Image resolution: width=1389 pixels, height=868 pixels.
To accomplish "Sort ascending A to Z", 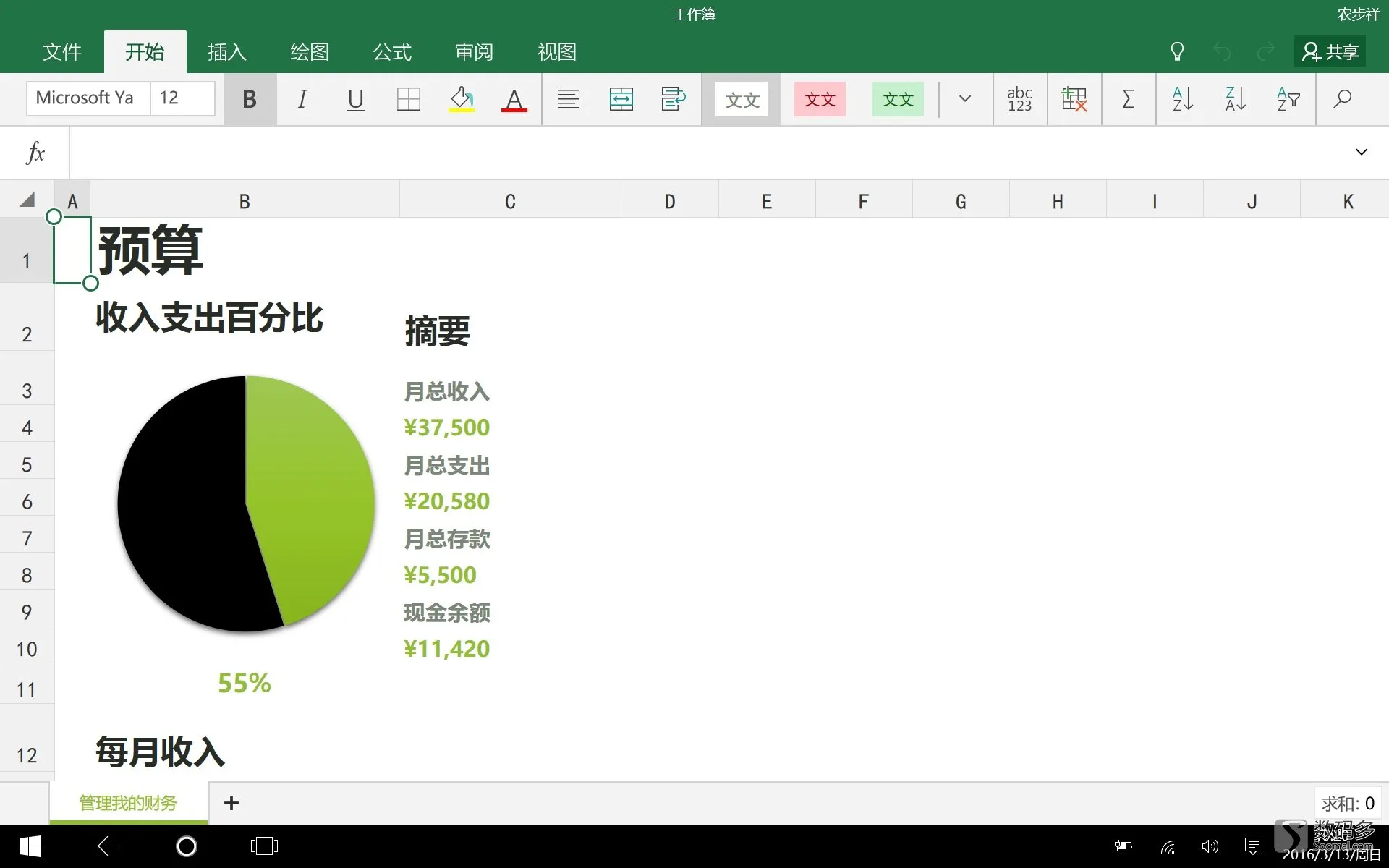I will [x=1183, y=99].
